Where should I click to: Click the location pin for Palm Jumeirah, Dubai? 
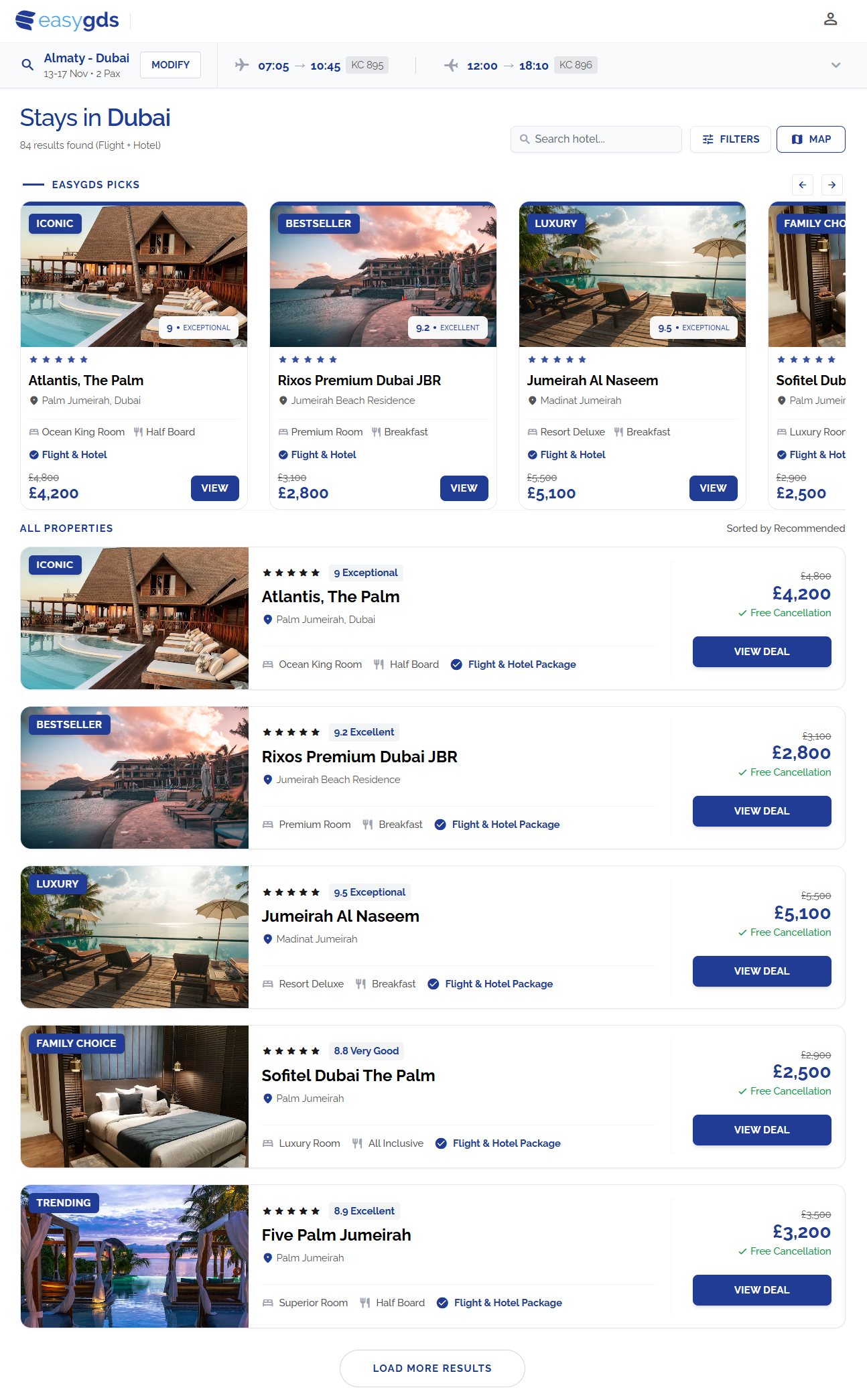(x=267, y=619)
